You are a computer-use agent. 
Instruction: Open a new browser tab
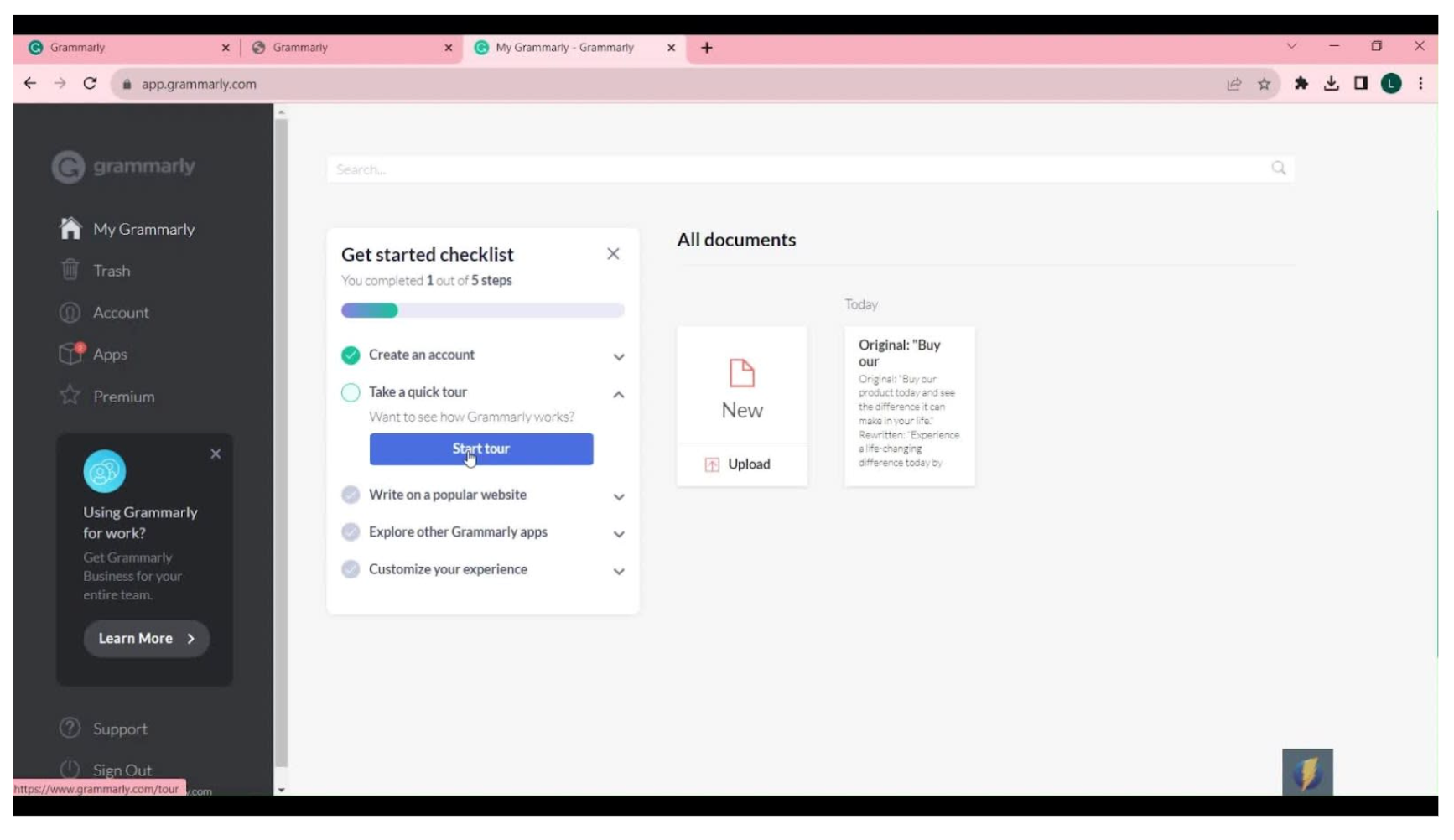point(707,48)
